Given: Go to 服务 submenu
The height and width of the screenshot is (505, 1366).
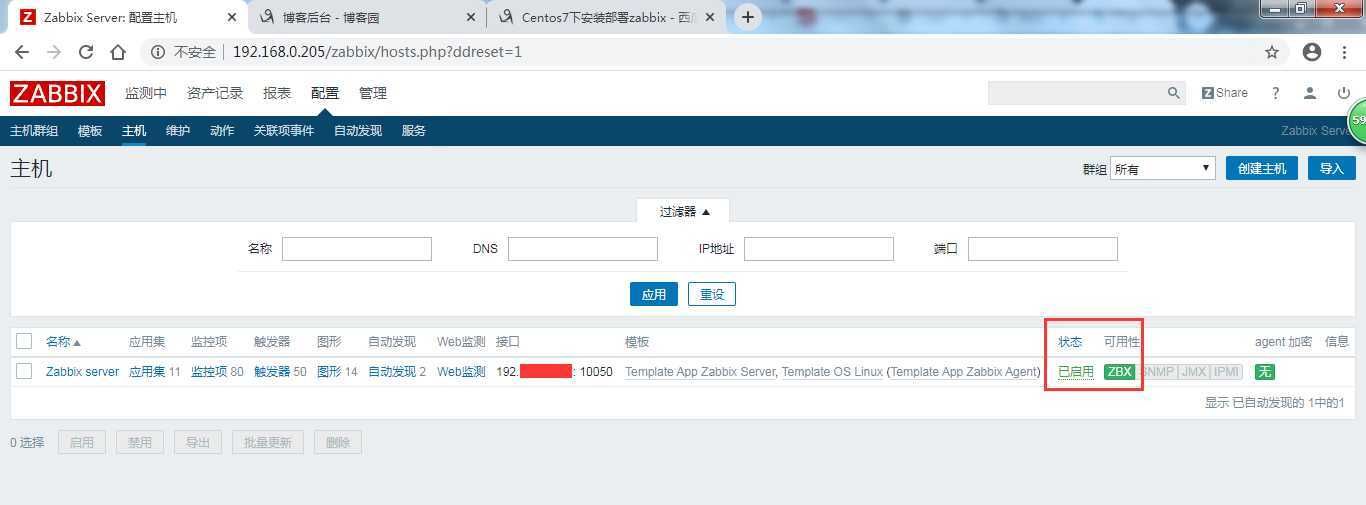Looking at the screenshot, I should pos(414,131).
